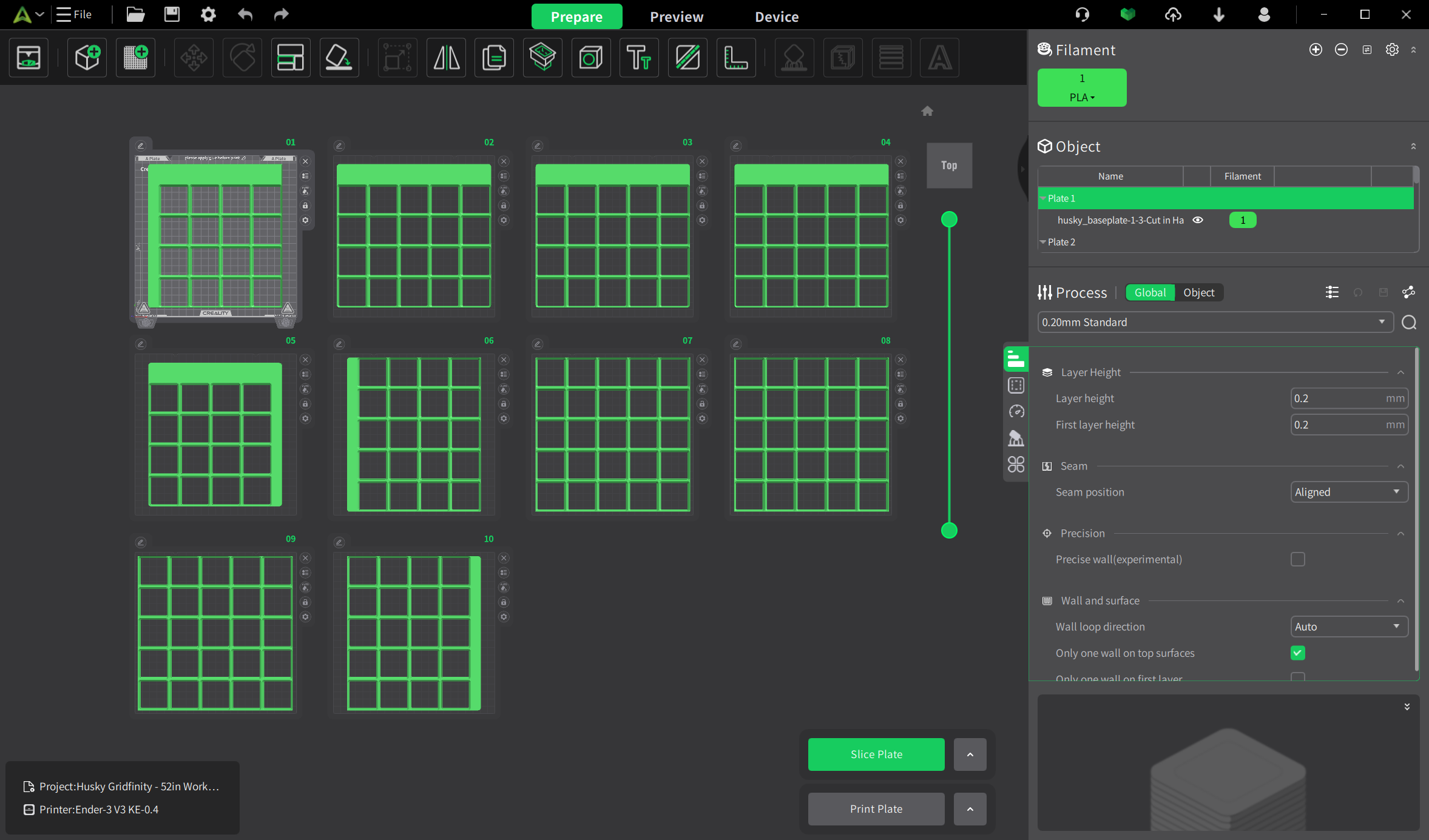
Task: Click the Arrange all objects icon
Action: [290, 58]
